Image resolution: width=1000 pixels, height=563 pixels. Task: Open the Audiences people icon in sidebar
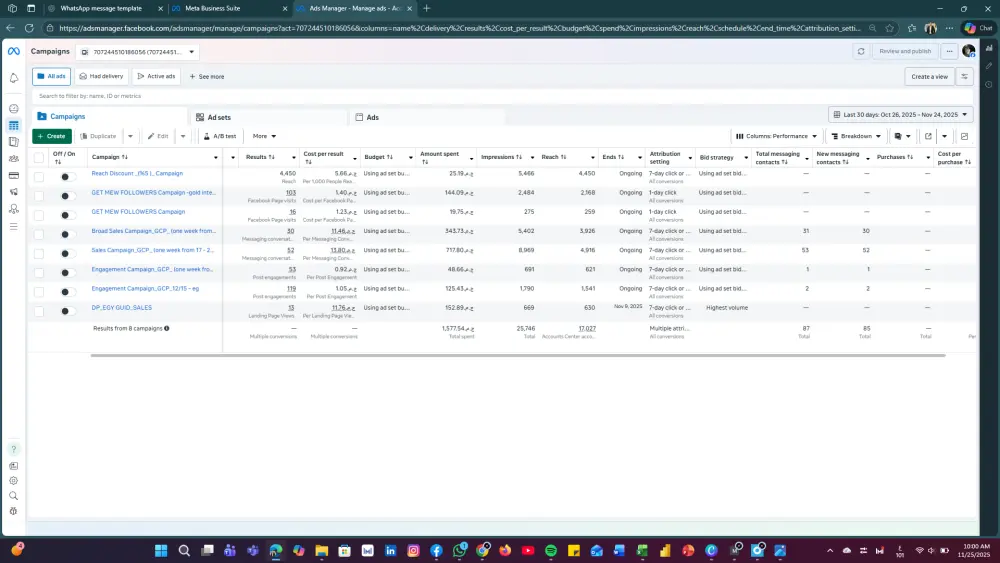pyautogui.click(x=13, y=159)
